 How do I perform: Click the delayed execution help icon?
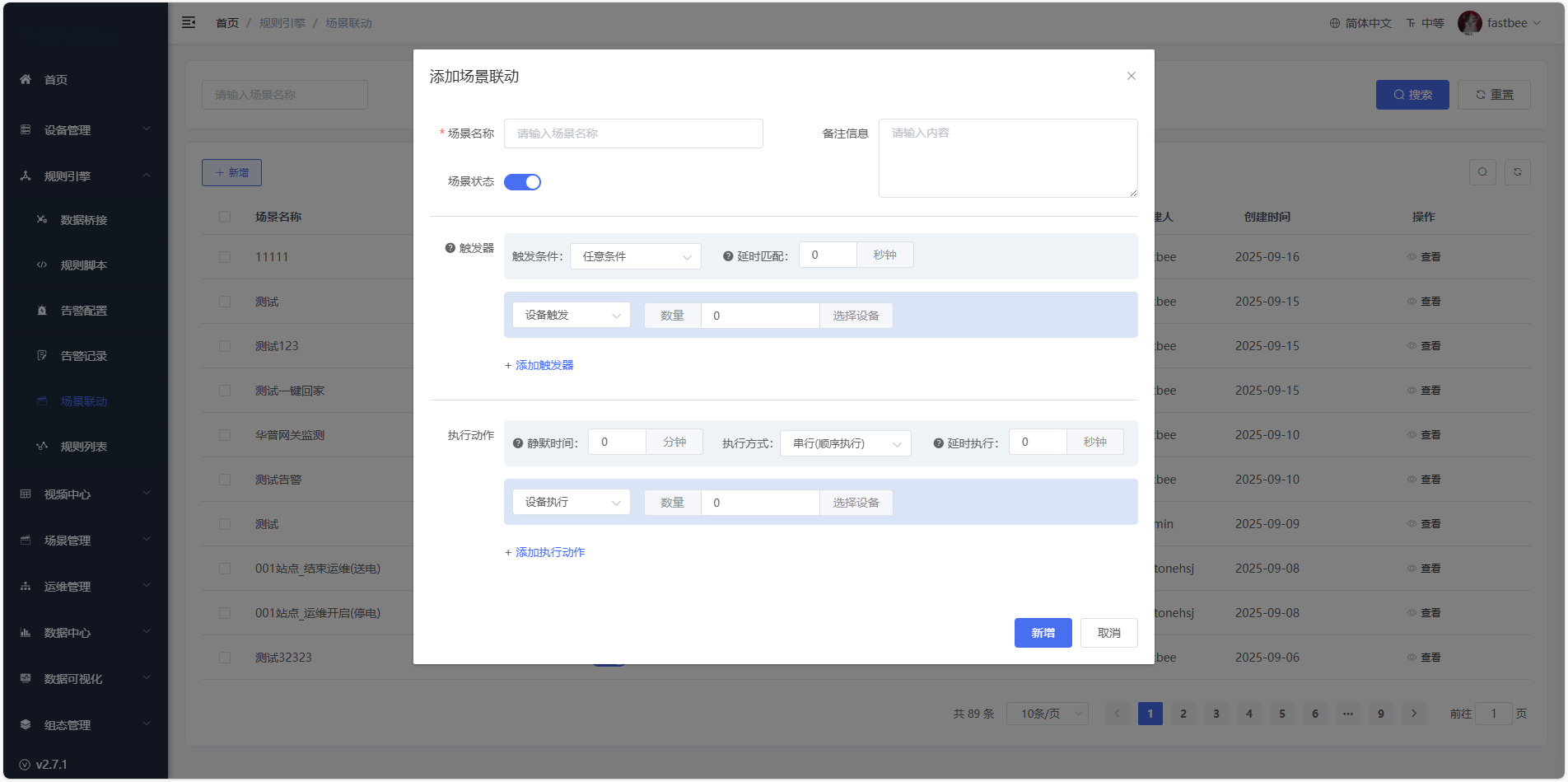click(x=938, y=443)
